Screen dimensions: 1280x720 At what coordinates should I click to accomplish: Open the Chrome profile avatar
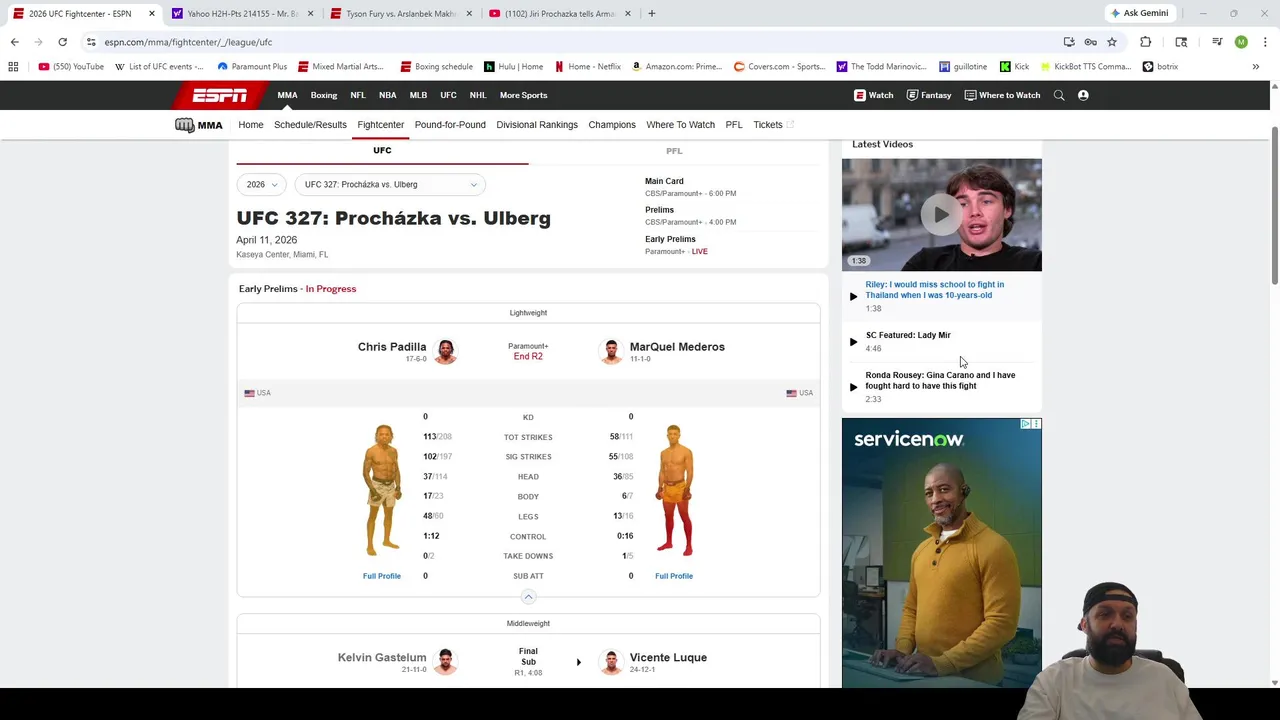tap(1241, 42)
